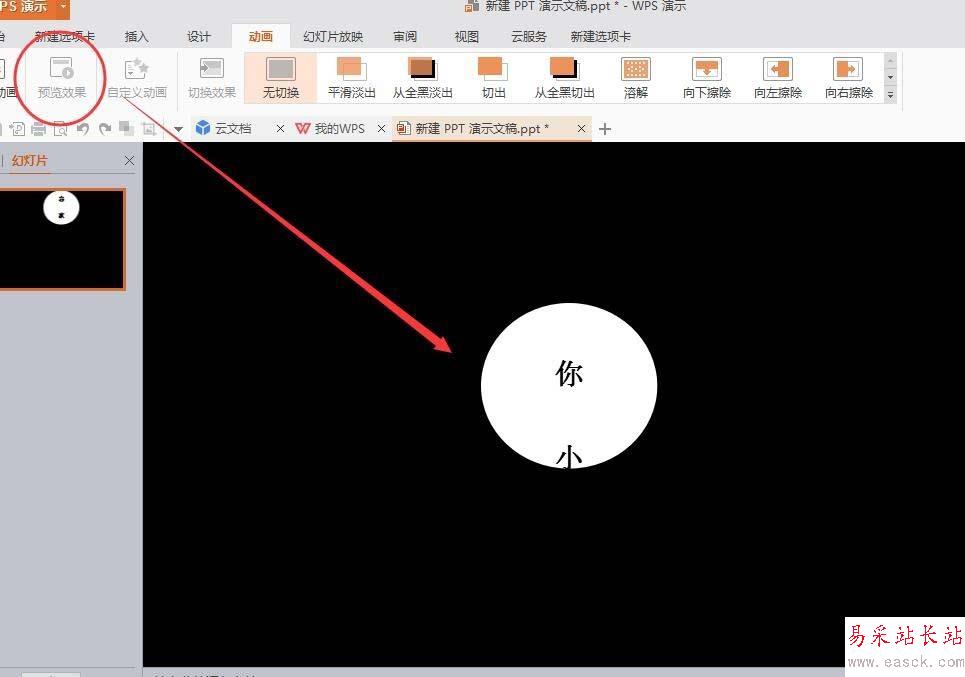965x677 pixels.
Task: Apply the 切出 cut transition
Action: click(493, 78)
